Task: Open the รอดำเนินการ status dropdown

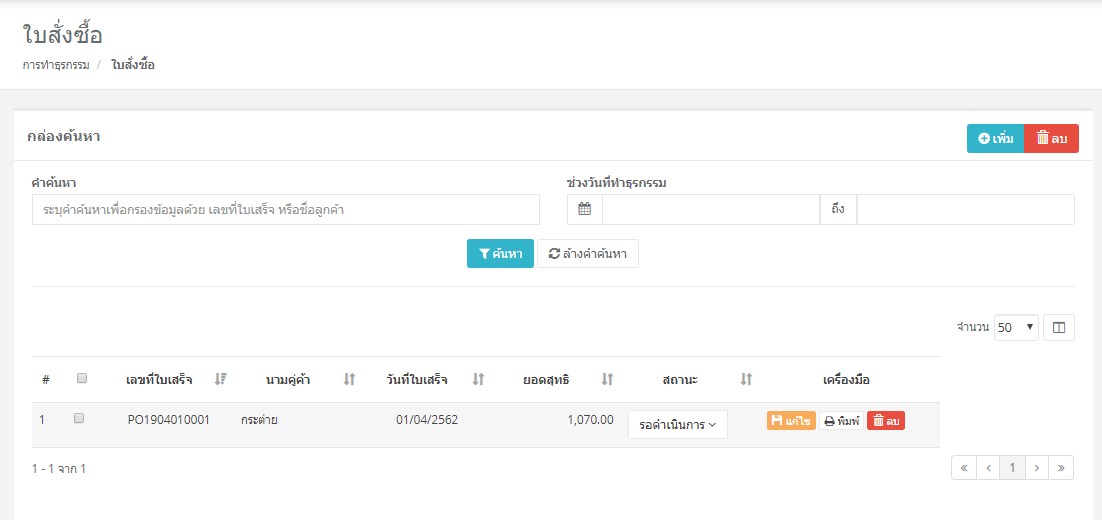Action: (x=678, y=424)
